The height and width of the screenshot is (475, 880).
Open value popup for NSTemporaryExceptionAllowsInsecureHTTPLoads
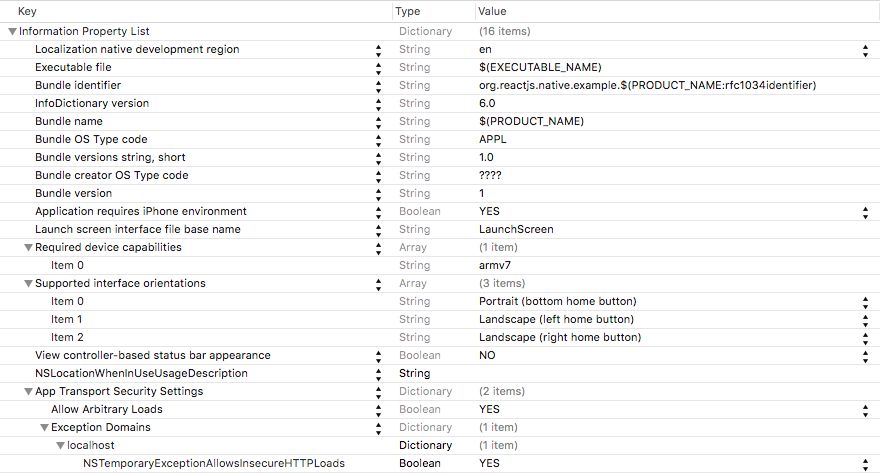pos(865,464)
